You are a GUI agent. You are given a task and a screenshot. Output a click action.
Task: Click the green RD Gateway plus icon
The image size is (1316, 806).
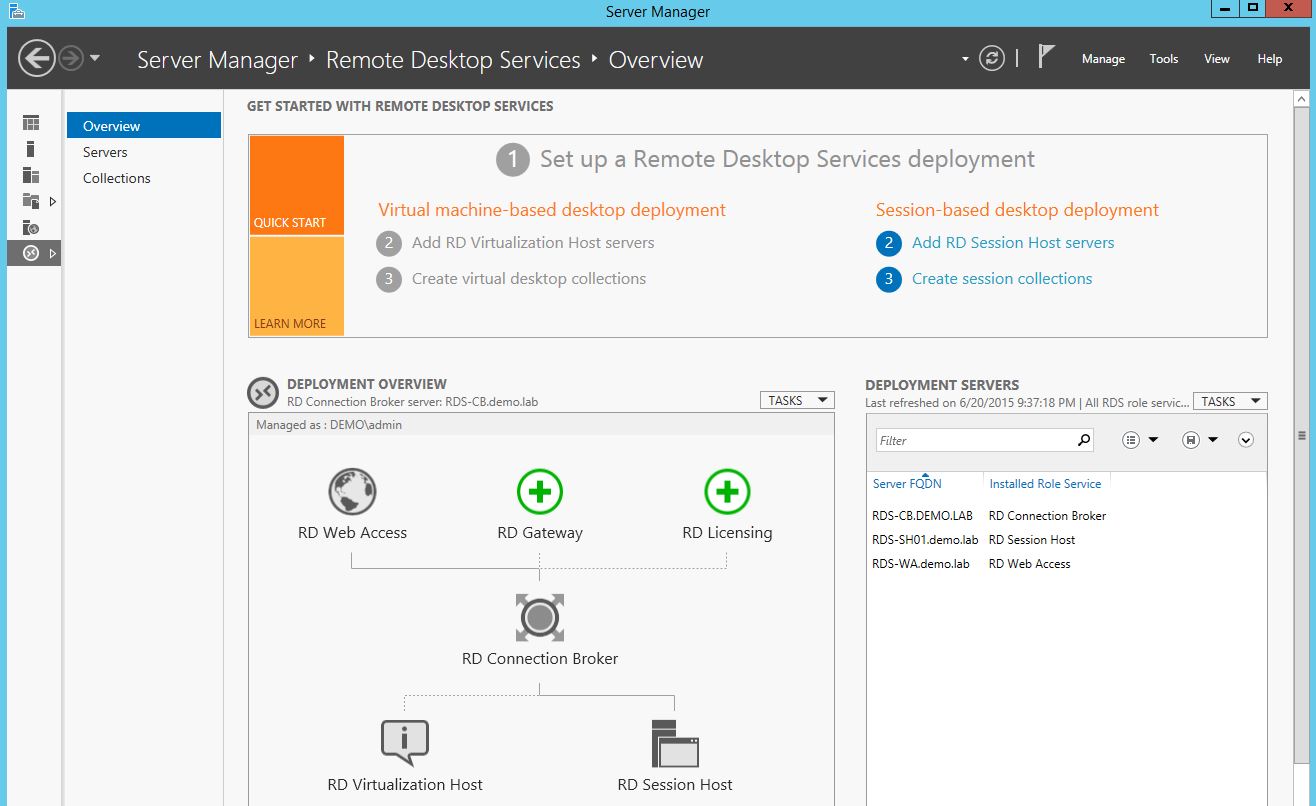pyautogui.click(x=540, y=492)
